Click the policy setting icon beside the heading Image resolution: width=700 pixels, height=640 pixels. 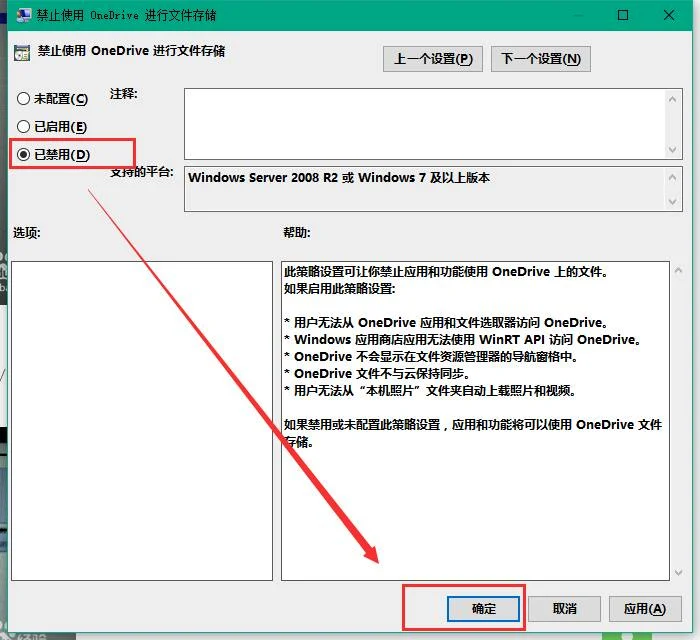point(22,53)
